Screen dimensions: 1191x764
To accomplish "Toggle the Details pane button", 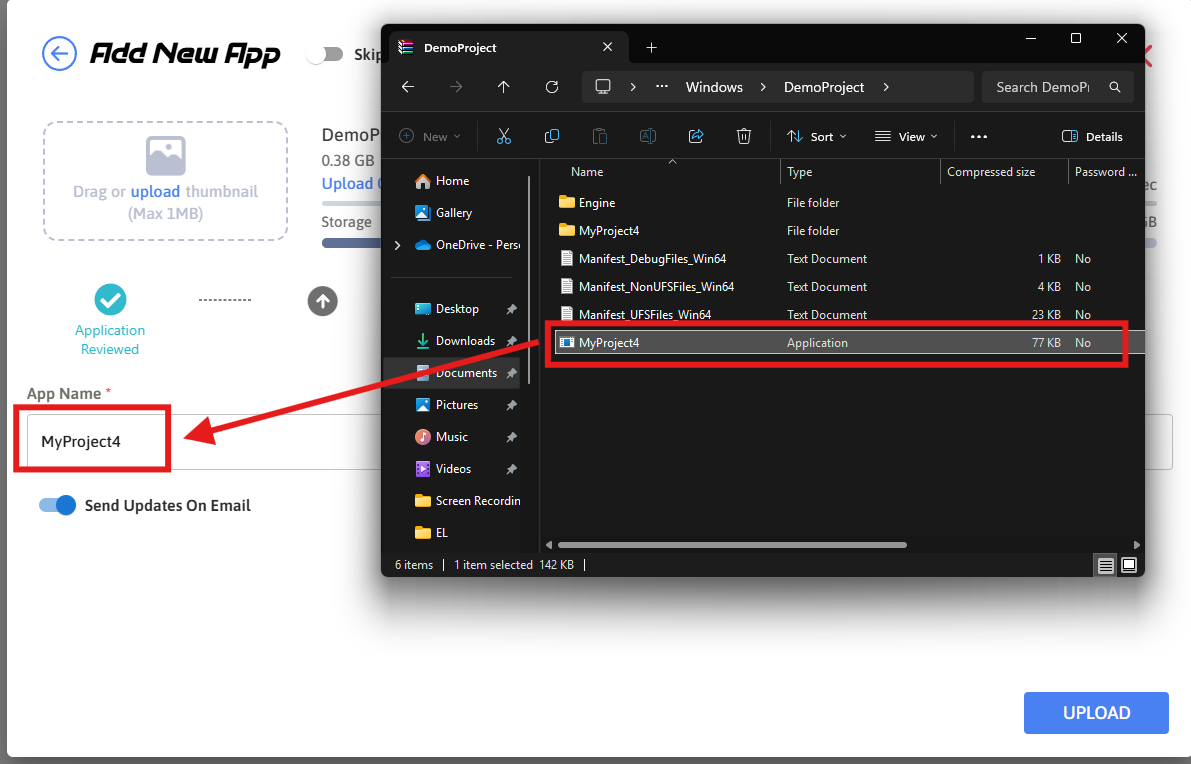I will pyautogui.click(x=1092, y=136).
